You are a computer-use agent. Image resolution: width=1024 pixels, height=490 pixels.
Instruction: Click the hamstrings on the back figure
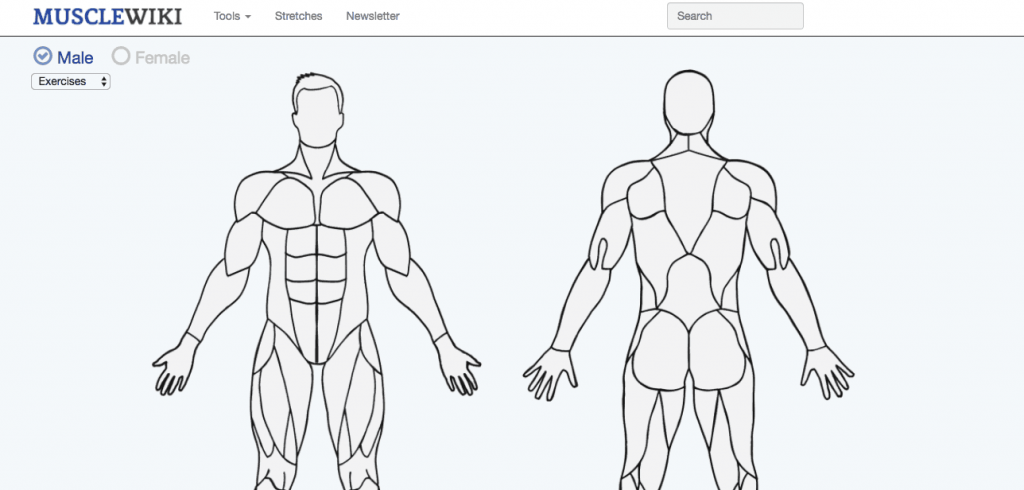[688, 438]
